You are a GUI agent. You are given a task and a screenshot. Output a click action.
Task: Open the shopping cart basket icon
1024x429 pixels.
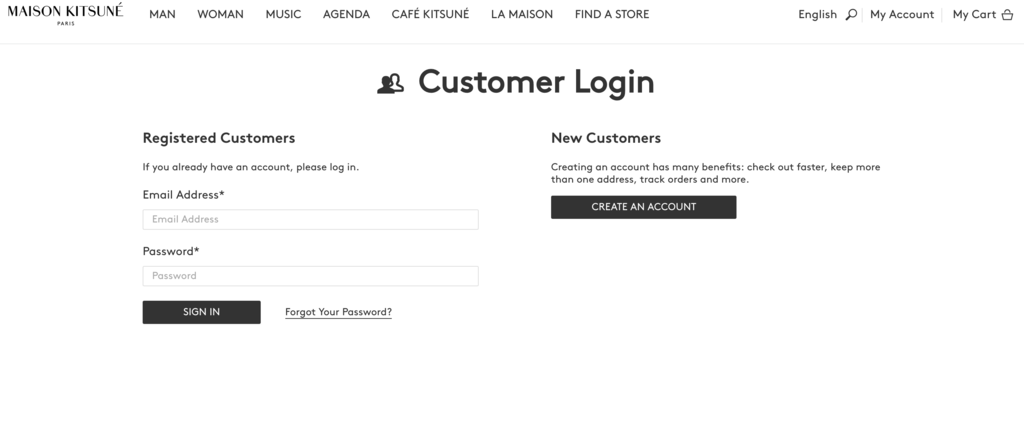1007,14
